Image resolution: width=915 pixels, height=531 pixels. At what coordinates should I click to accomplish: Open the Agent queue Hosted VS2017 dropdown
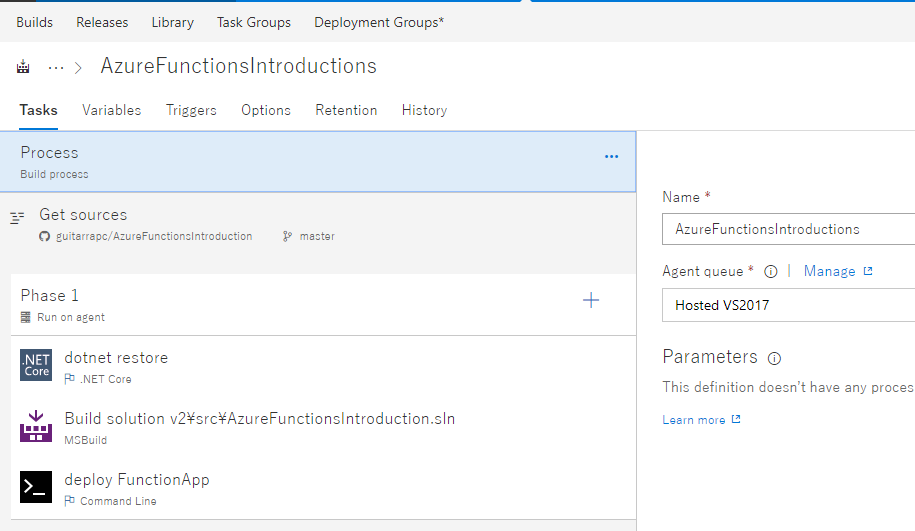pos(788,305)
